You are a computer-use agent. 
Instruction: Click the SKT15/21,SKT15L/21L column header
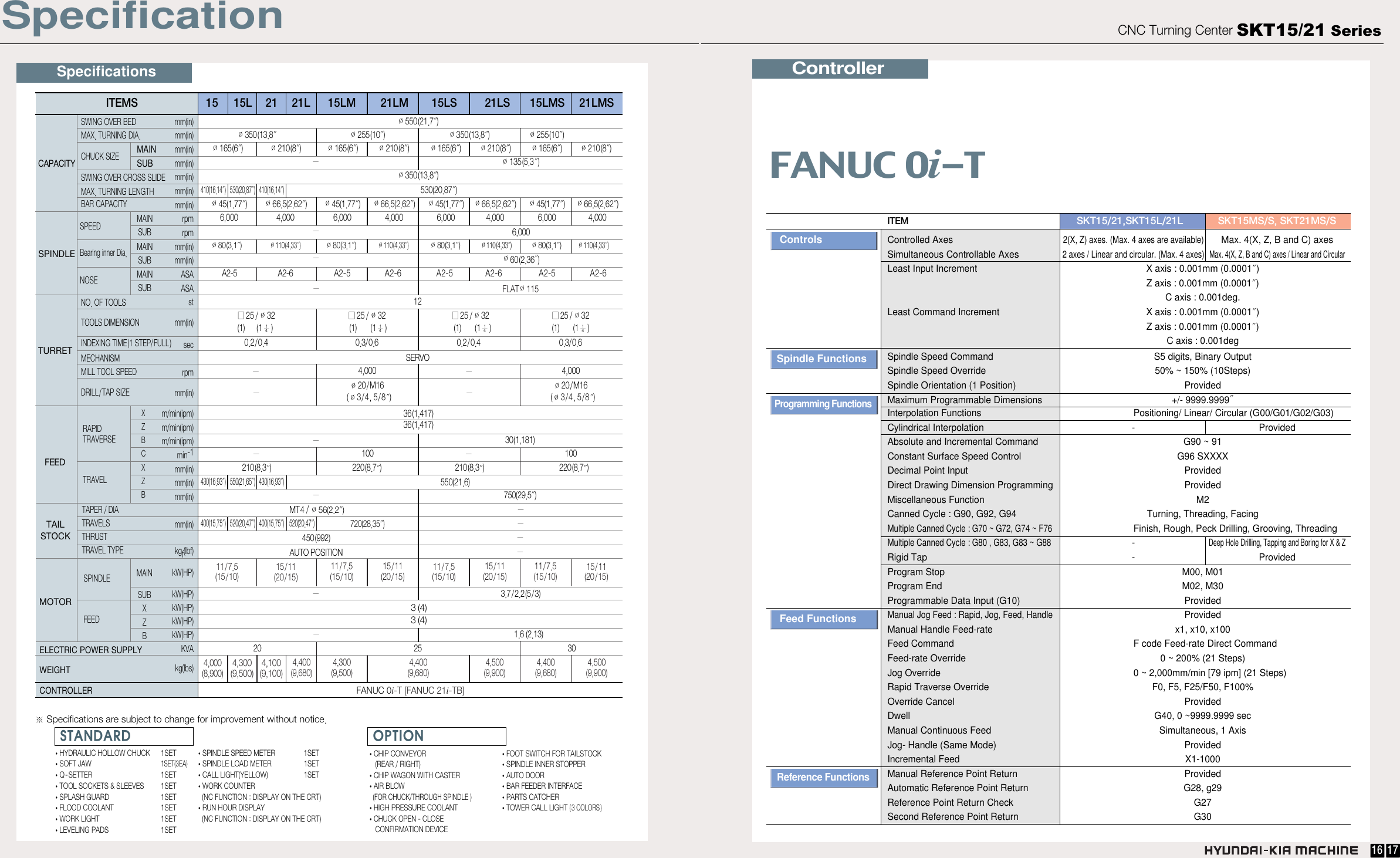[1132, 221]
